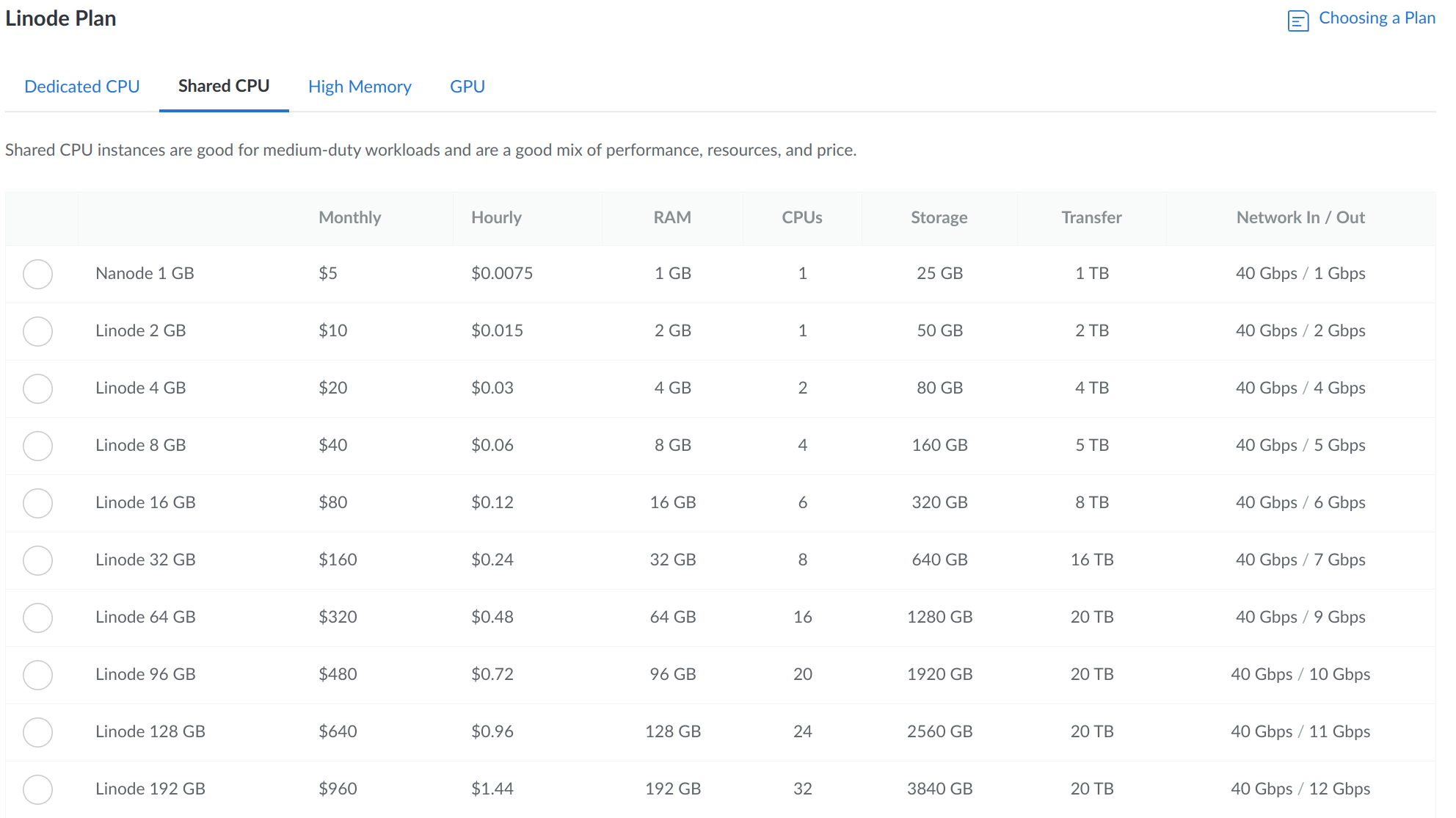
Task: Click the Network In / Out header
Action: click(x=1300, y=217)
